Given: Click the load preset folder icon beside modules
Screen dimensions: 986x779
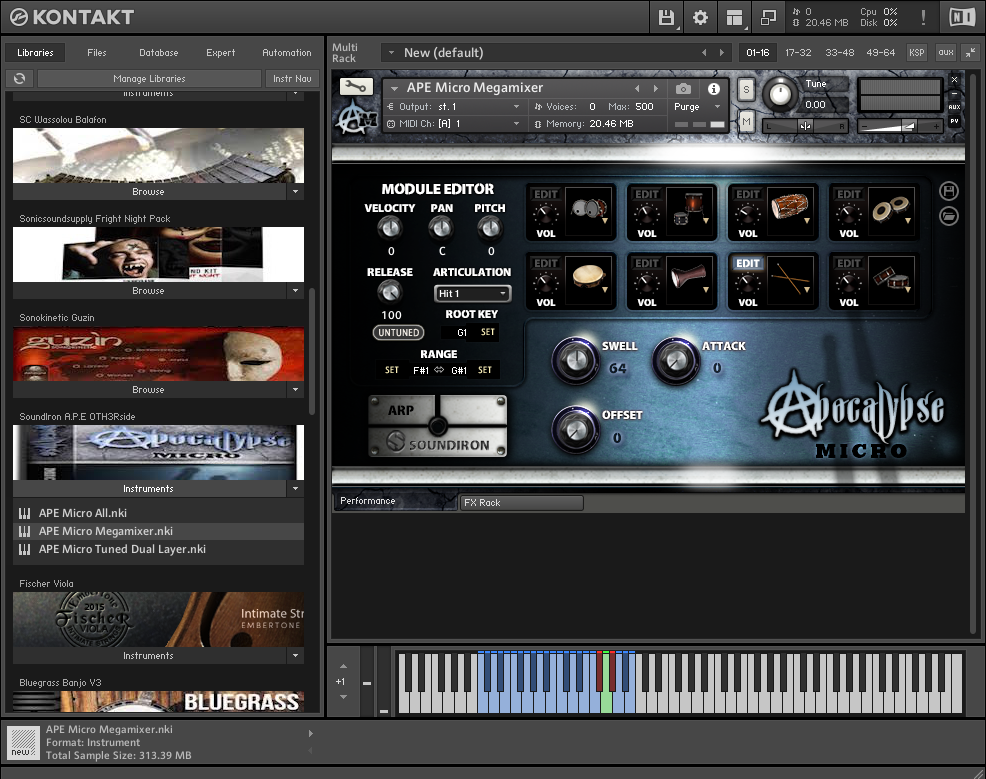Looking at the screenshot, I should 949,216.
